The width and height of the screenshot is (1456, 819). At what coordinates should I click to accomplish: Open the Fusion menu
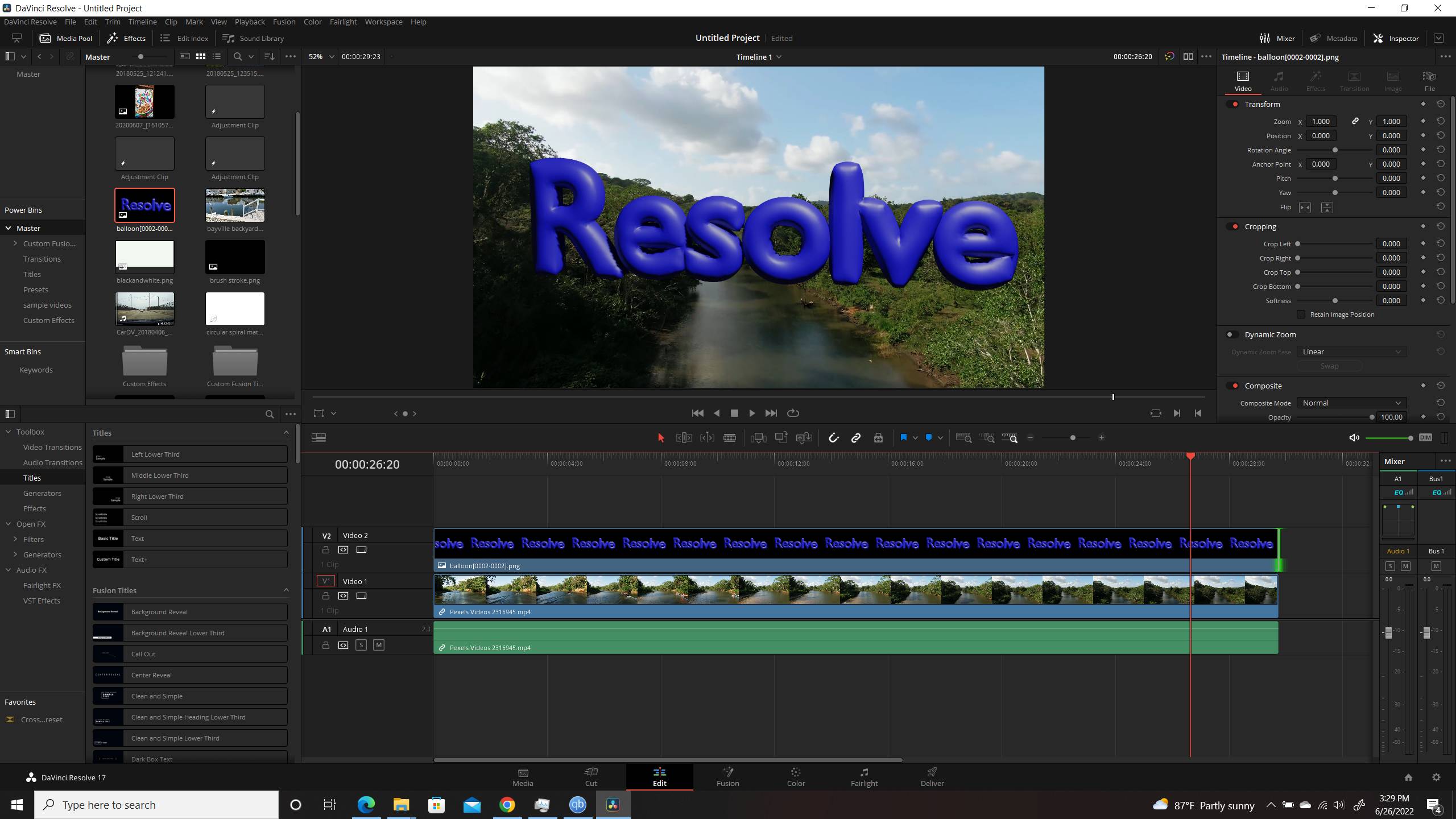(x=284, y=22)
